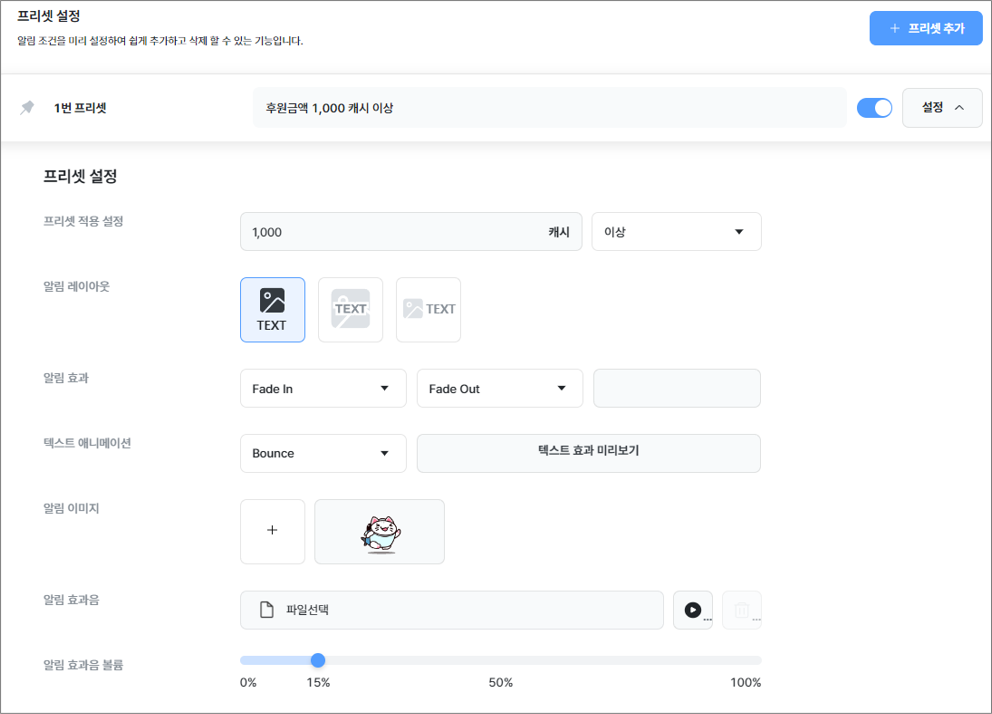Select the lucky cat alert image thumbnail

point(380,531)
